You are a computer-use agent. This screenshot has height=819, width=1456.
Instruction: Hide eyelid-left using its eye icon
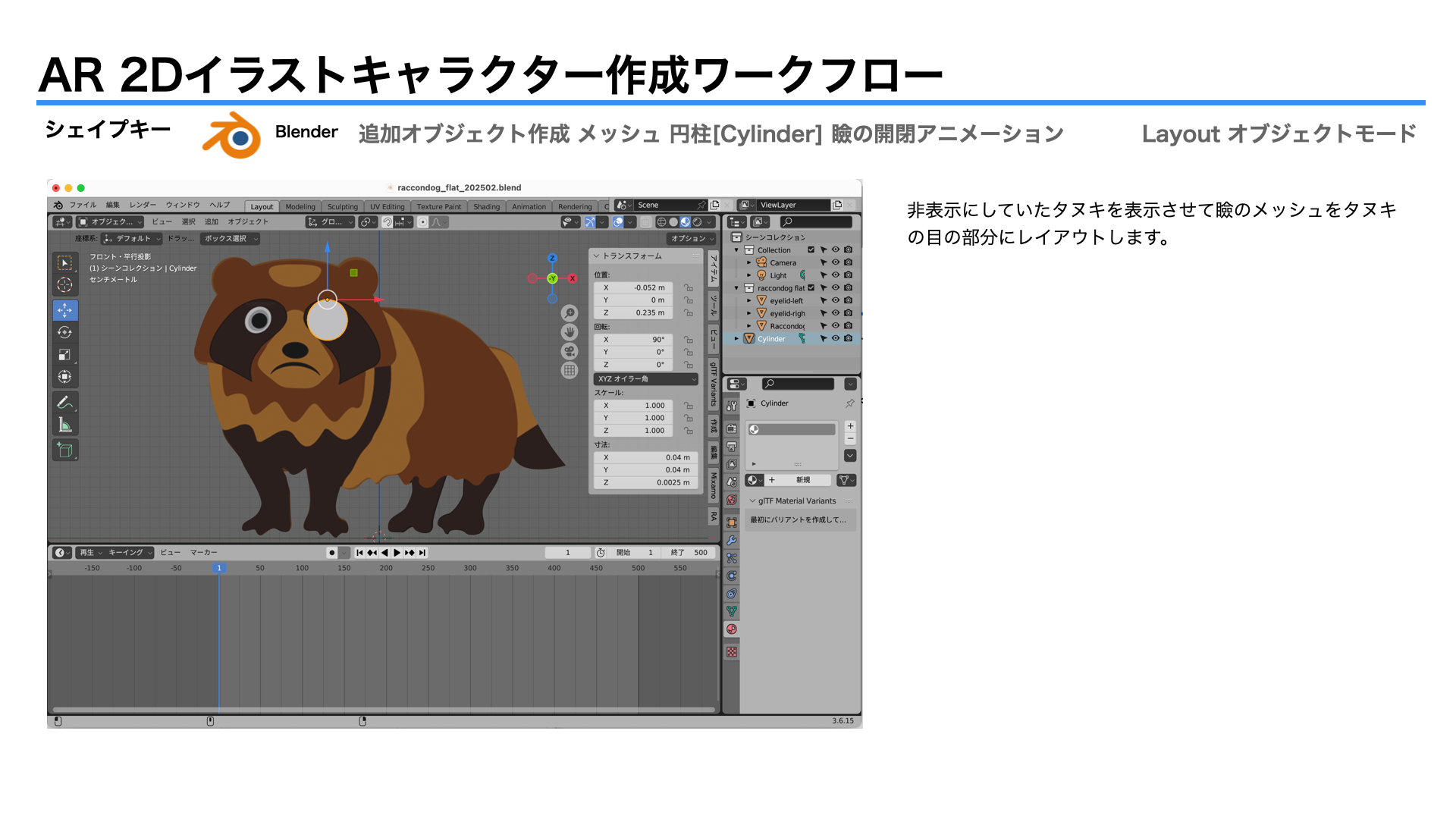coord(836,301)
